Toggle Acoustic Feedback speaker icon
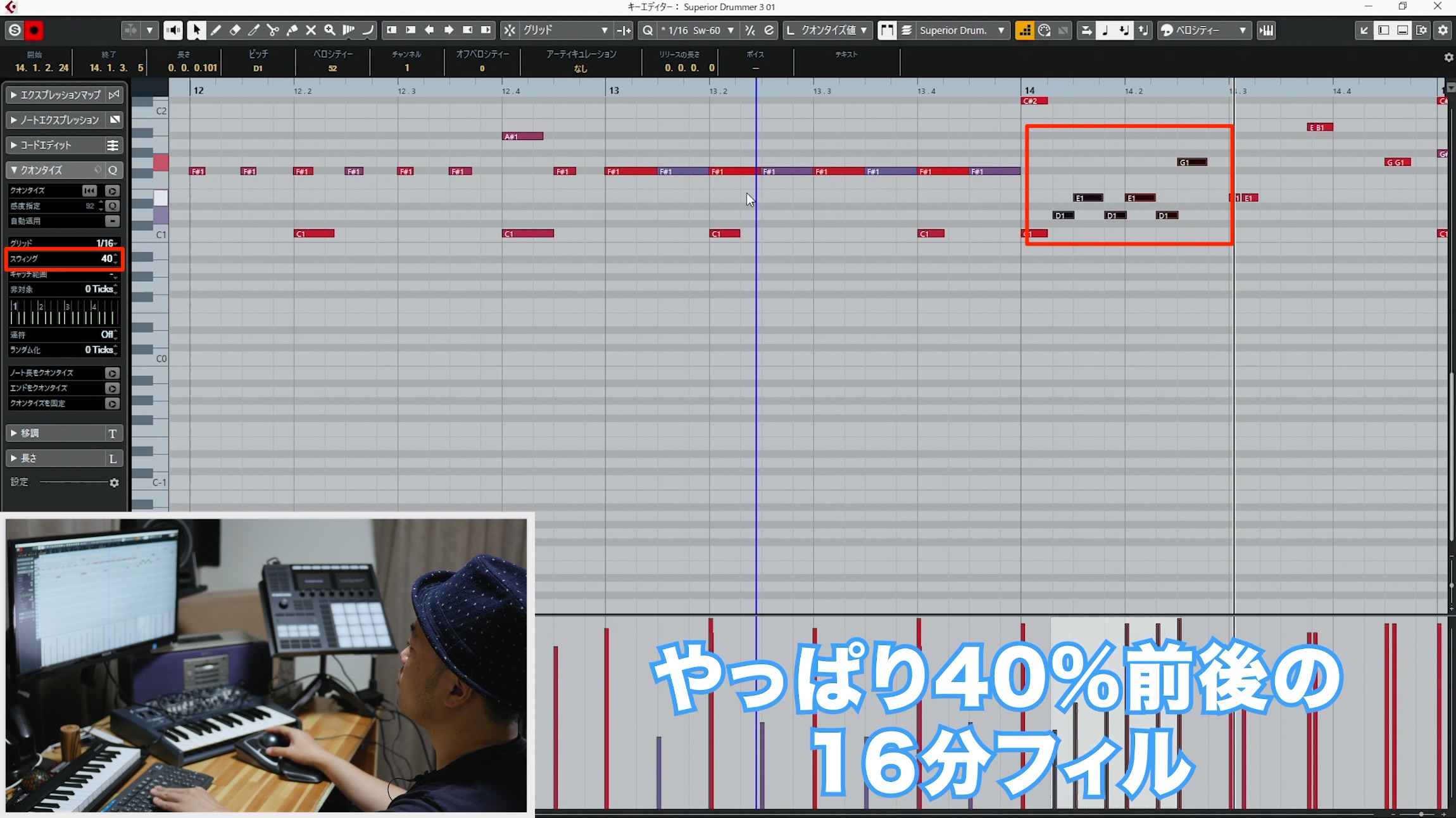The height and width of the screenshot is (818, 1456). coord(173,30)
